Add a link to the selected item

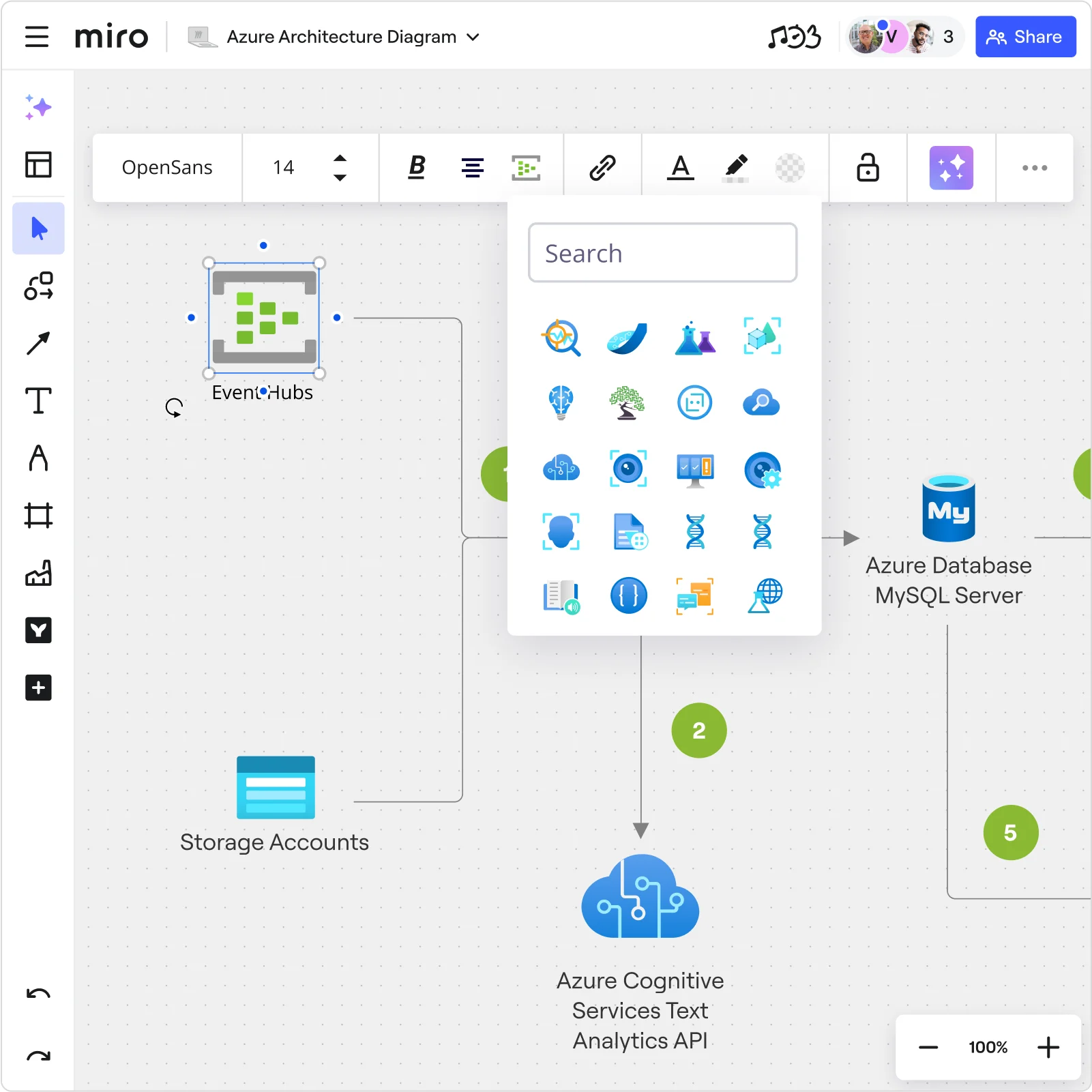click(x=602, y=168)
